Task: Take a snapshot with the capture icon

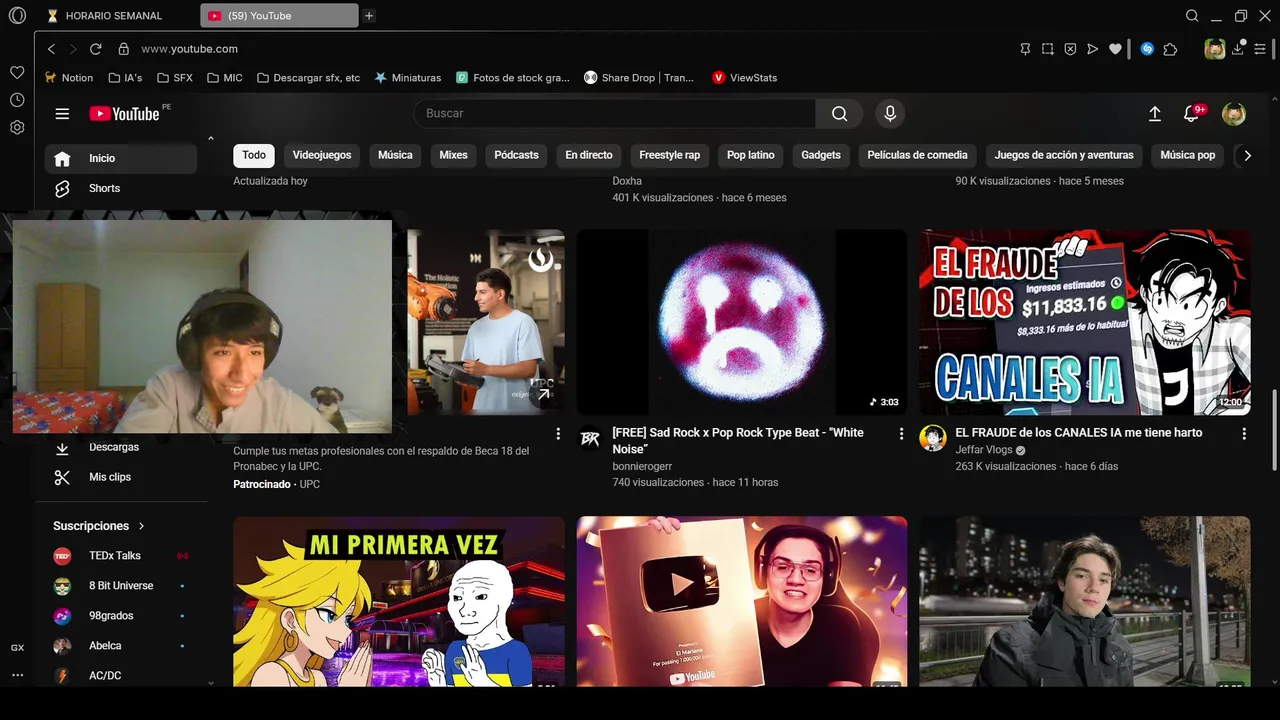Action: tap(1047, 49)
